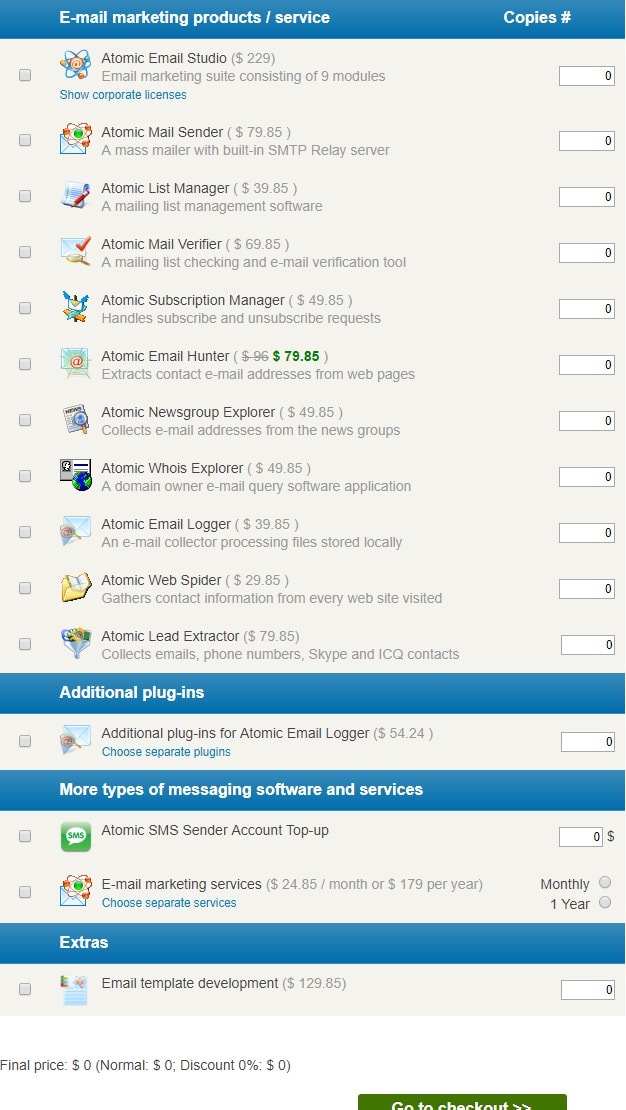Click the Atomic Subscription Manager icon
This screenshot has height=1110, width=626.
(75, 307)
